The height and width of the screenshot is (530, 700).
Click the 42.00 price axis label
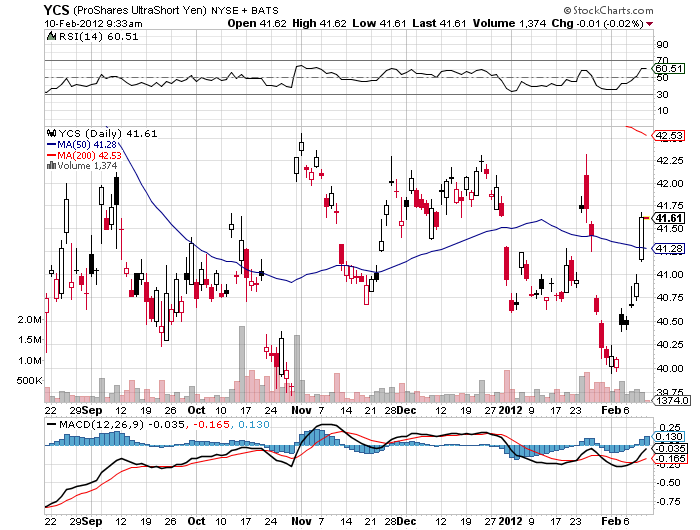tap(670, 184)
